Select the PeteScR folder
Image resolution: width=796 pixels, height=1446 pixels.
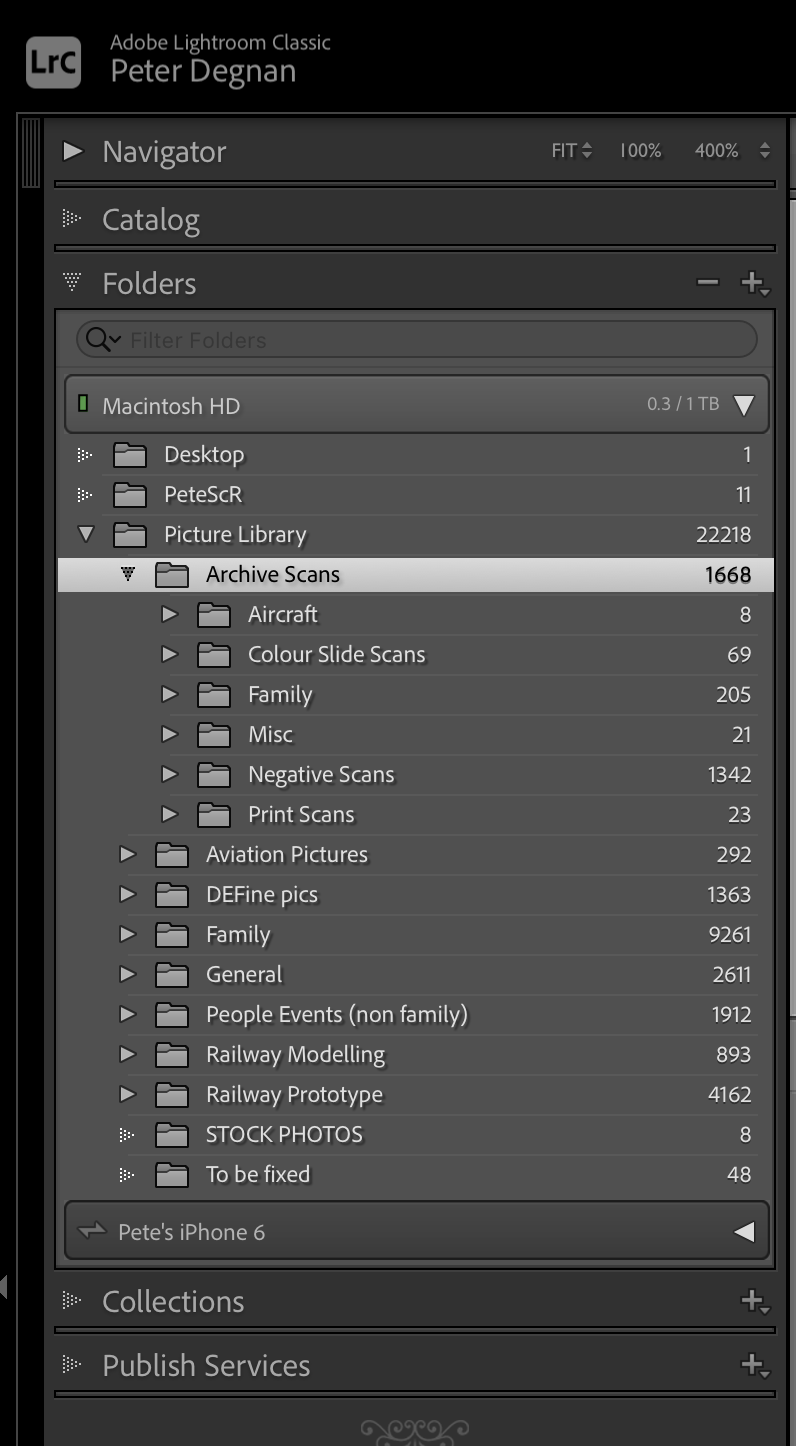[203, 494]
